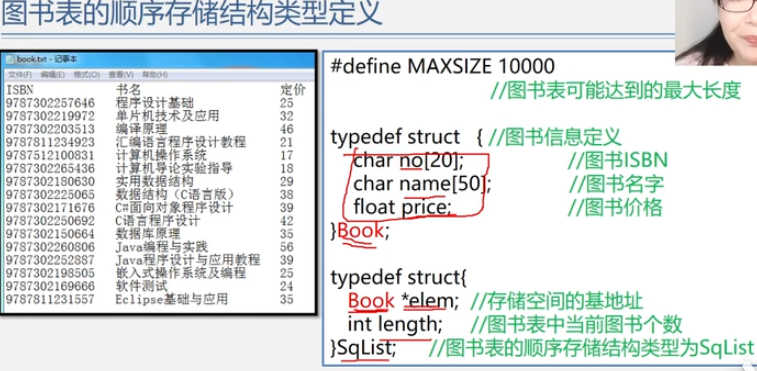This screenshot has height=371, width=757.
Task: Open the 格式(O) menu in Notepad
Action: point(86,75)
